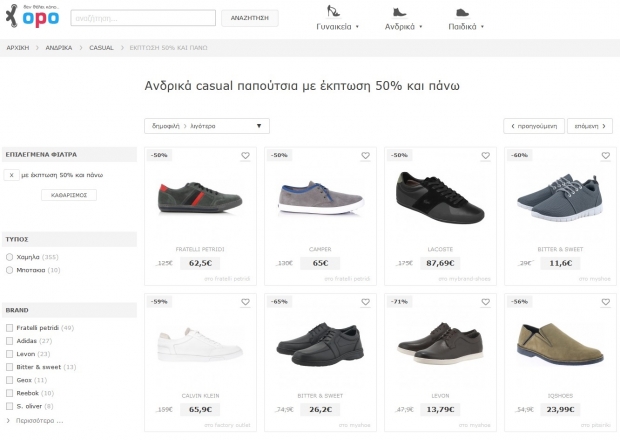Open the gray mesh Bitter & Sweet sneaker image
The image size is (620, 440).
pyautogui.click(x=560, y=198)
